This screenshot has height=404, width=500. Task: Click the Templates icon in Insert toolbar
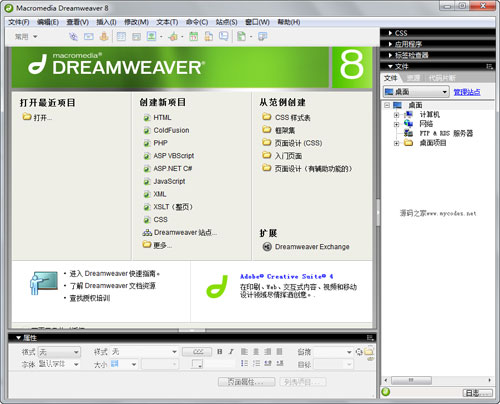(x=241, y=36)
